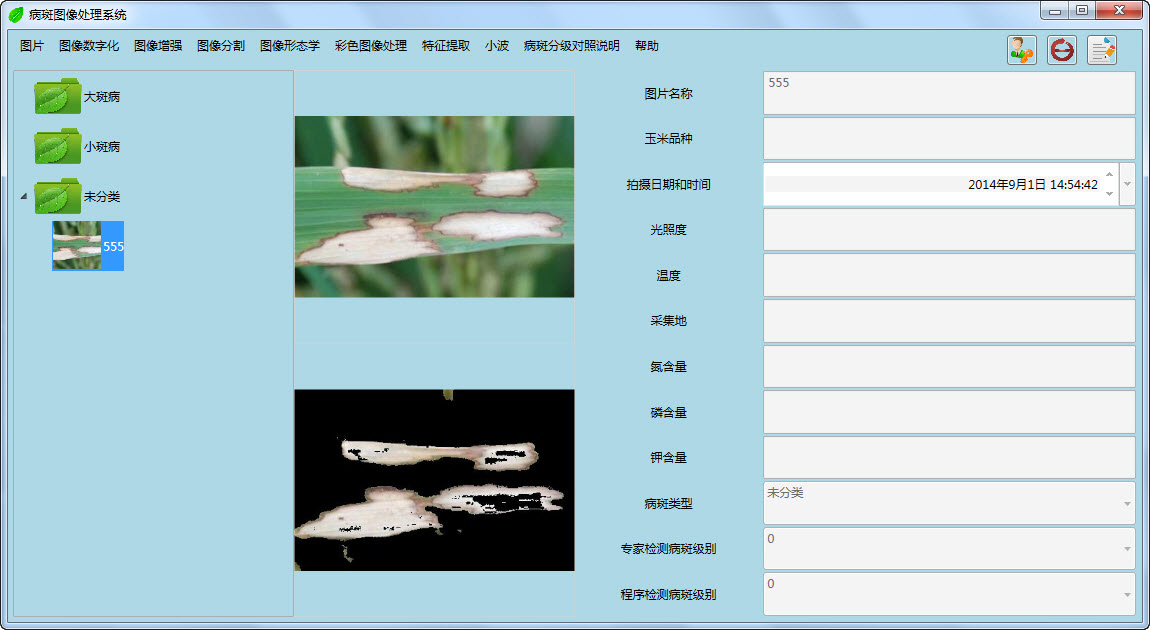Click the 病斑类型 label text
This screenshot has width=1150, height=630.
[668, 503]
